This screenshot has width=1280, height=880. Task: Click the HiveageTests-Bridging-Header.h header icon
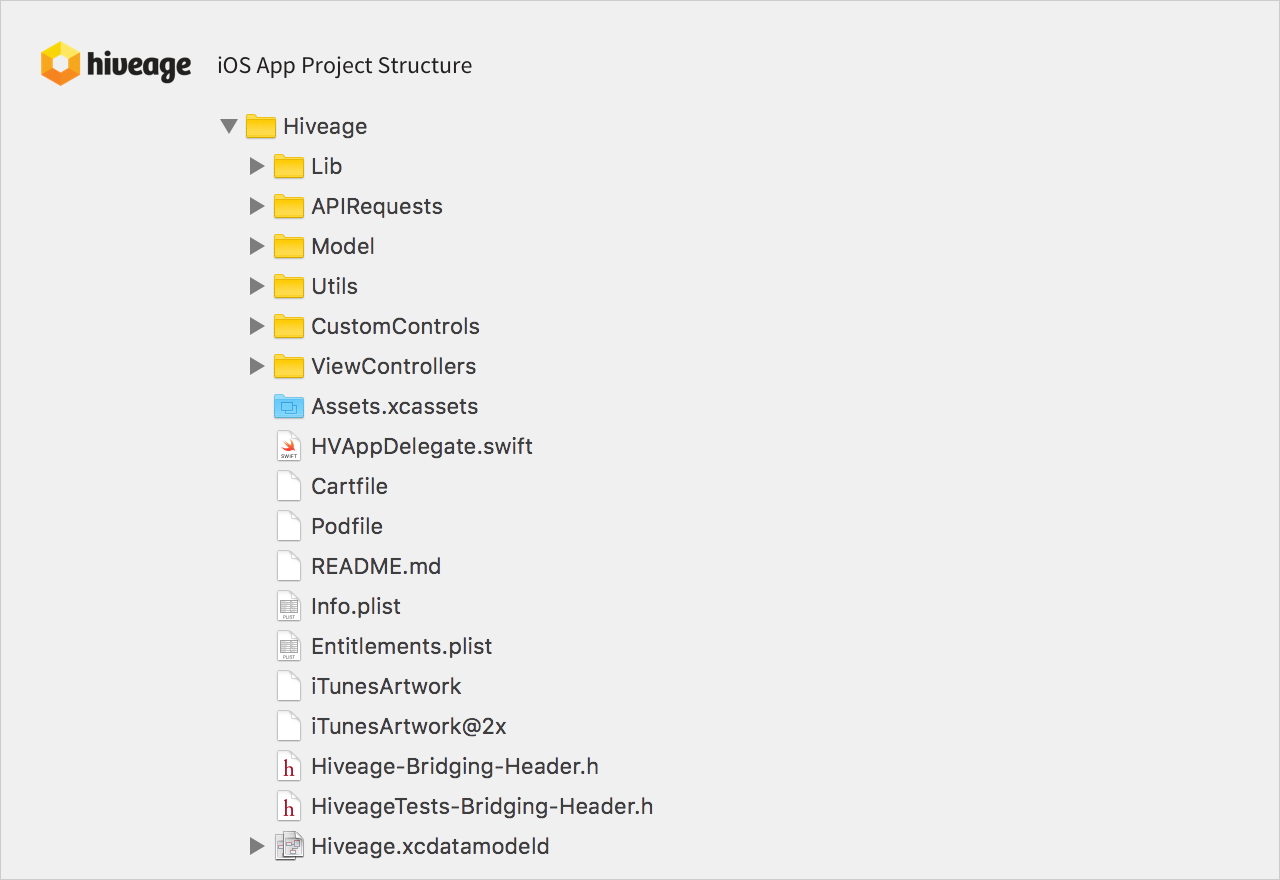click(x=289, y=806)
